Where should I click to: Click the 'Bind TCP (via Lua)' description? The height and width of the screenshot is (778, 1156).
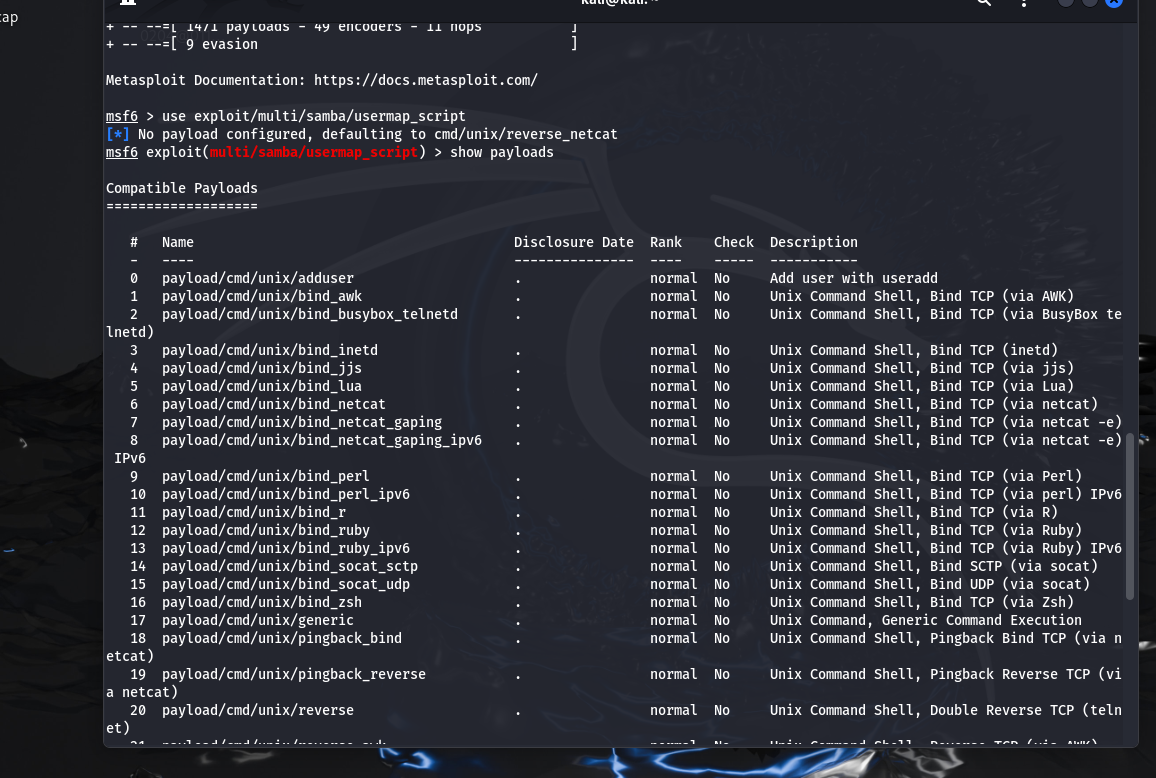(1002, 386)
